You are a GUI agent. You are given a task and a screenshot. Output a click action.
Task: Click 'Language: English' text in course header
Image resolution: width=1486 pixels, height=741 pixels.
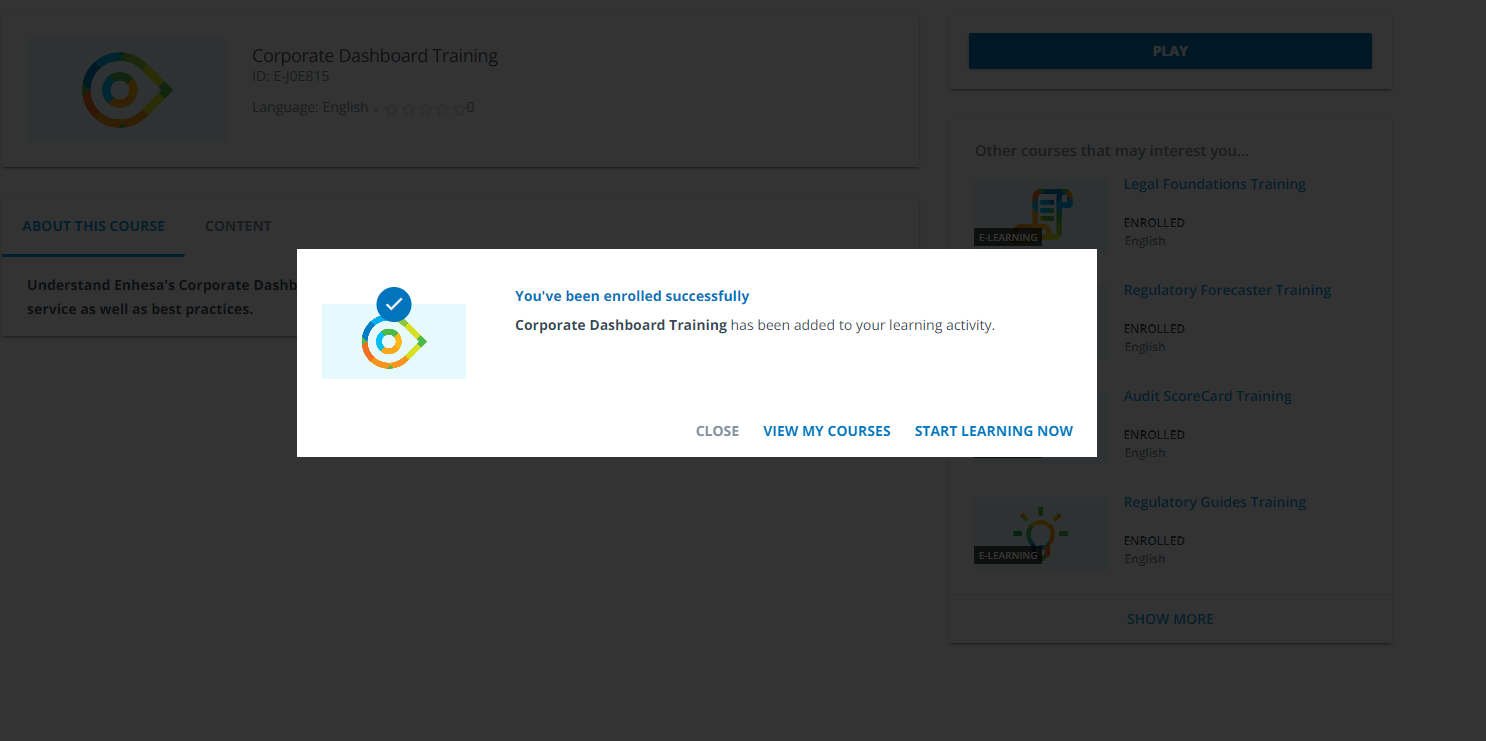click(310, 107)
